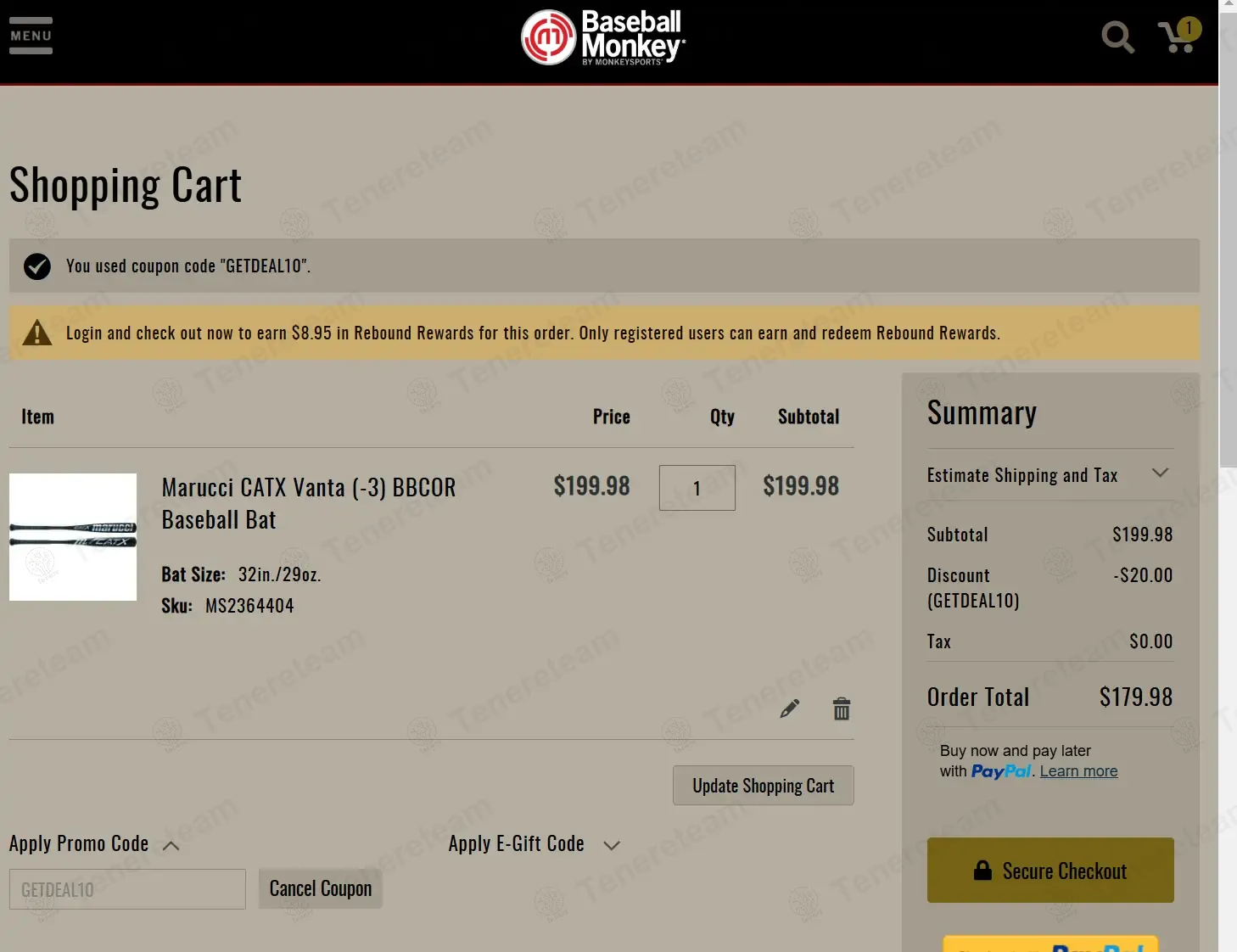Click the GETDEAL10 promo code field

(127, 889)
